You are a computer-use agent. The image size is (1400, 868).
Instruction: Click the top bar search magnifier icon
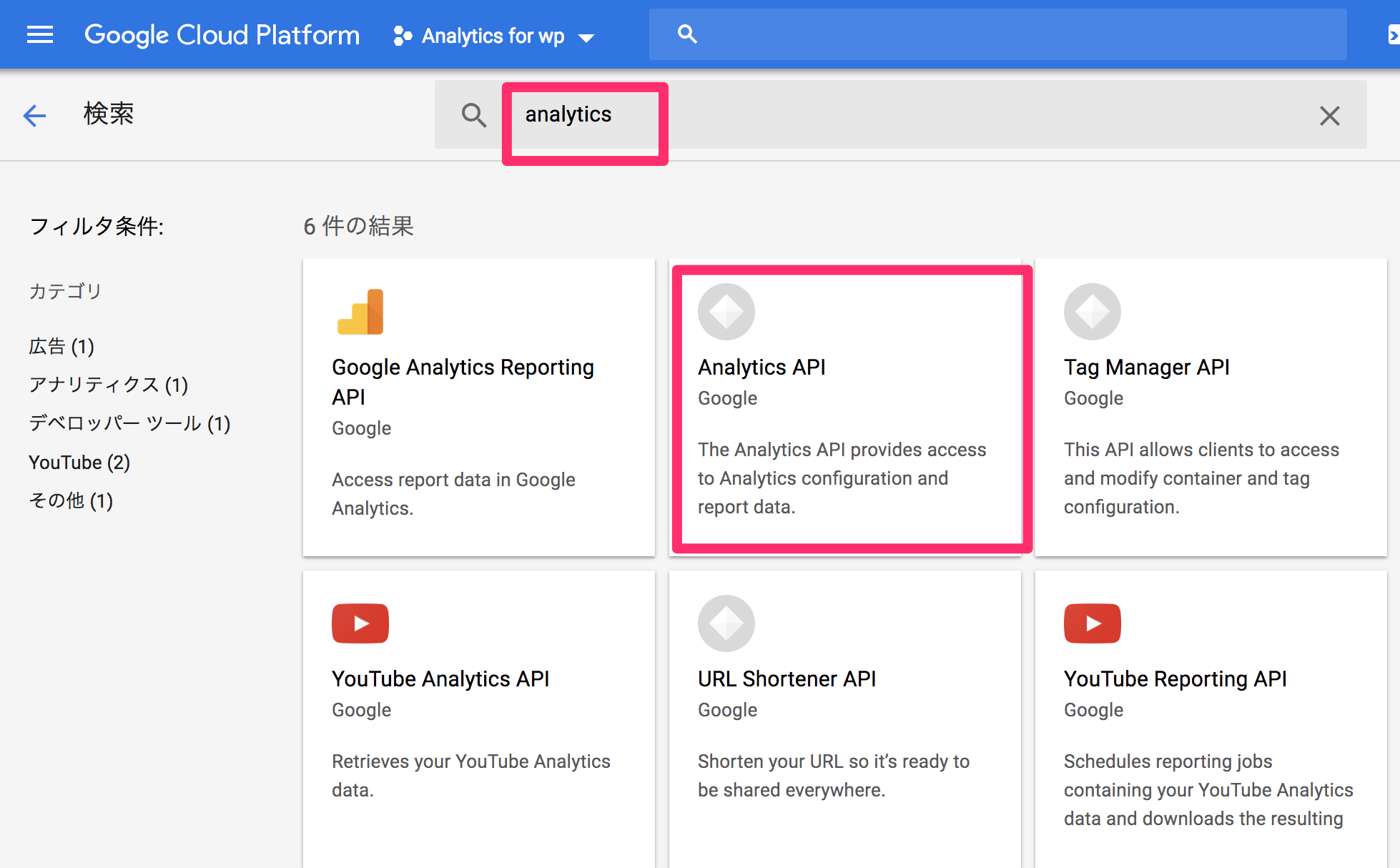pos(687,34)
